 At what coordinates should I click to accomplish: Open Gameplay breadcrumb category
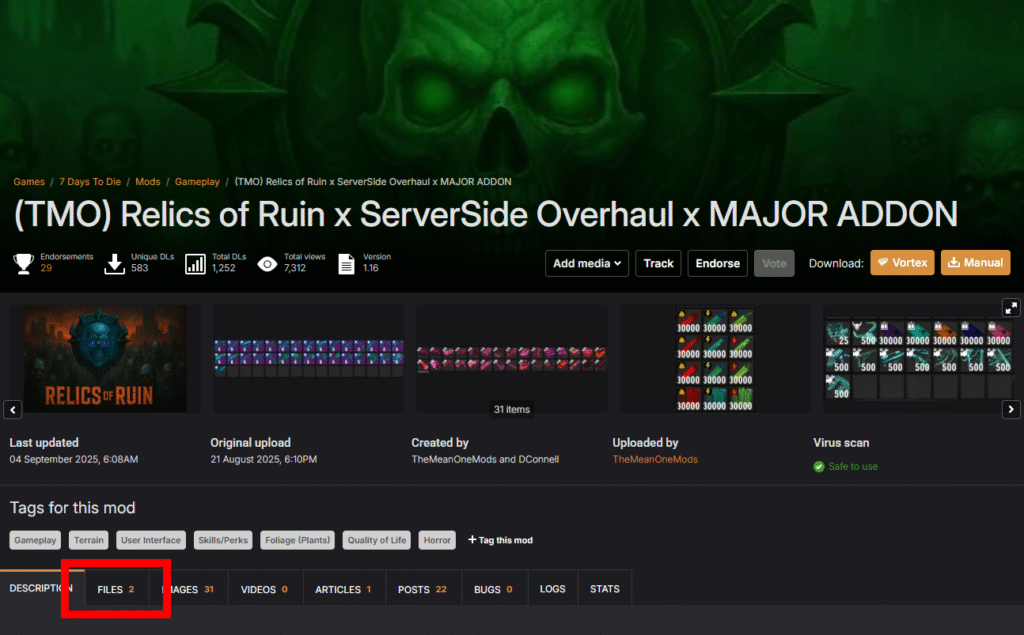[x=197, y=182]
